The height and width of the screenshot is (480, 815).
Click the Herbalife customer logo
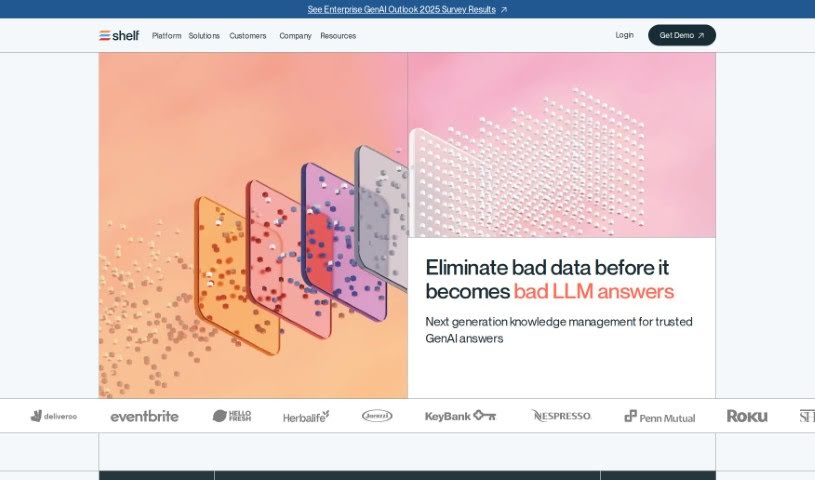pos(306,417)
